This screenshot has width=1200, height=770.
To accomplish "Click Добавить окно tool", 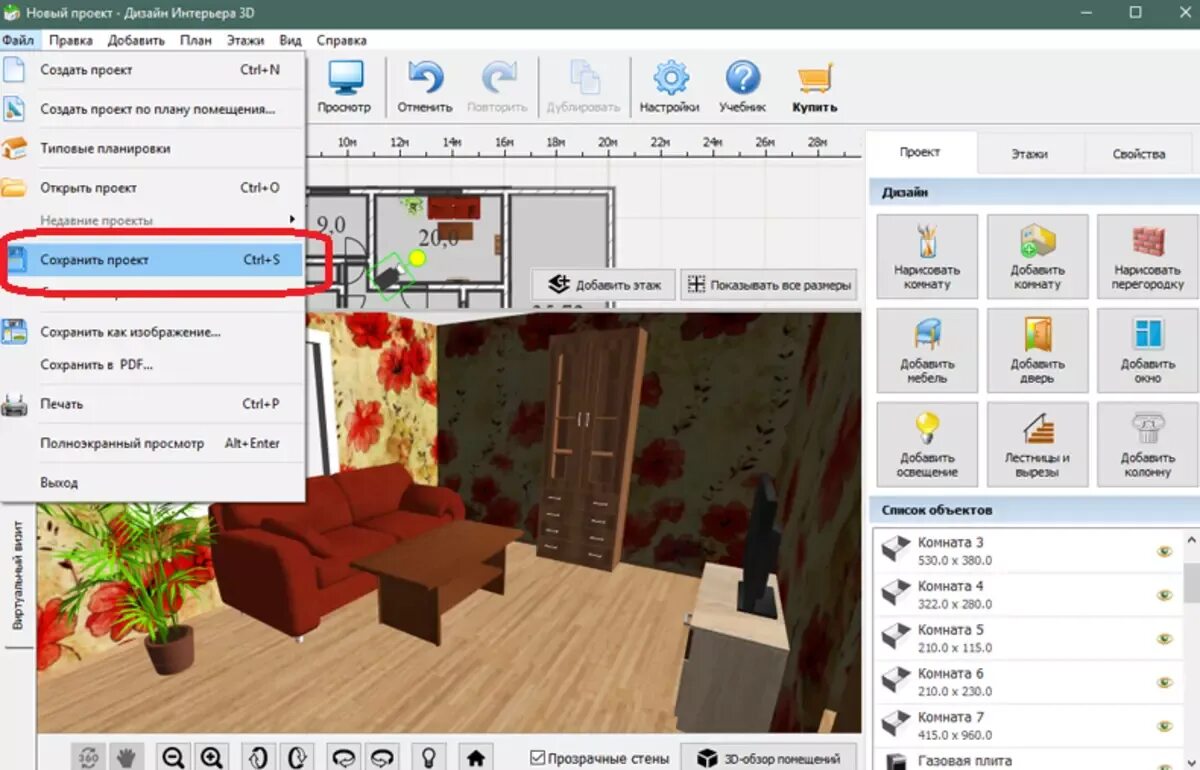I will click(x=1147, y=351).
